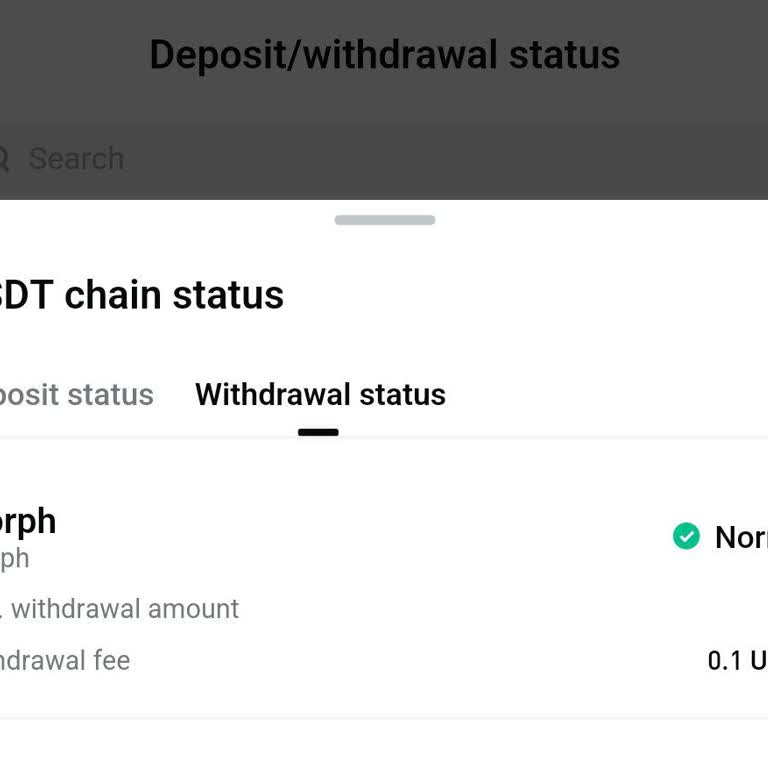Click the black underline beneath Withdrawal status
768x768 pixels.
pyautogui.click(x=318, y=433)
